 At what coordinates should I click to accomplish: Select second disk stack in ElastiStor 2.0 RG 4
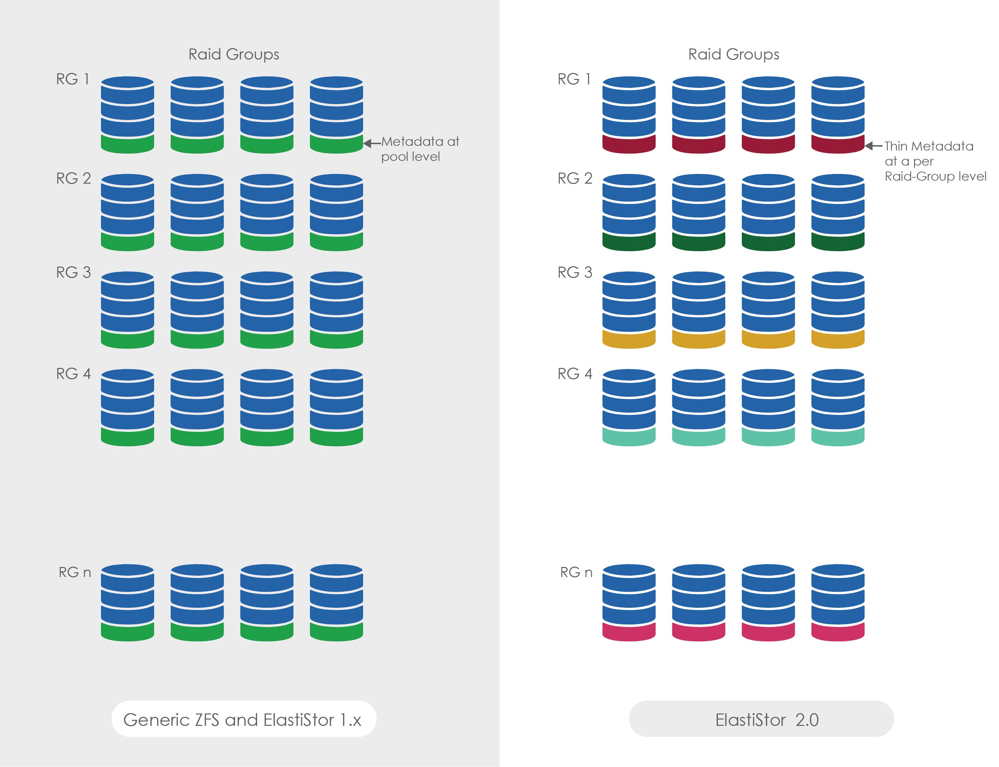tap(698, 407)
